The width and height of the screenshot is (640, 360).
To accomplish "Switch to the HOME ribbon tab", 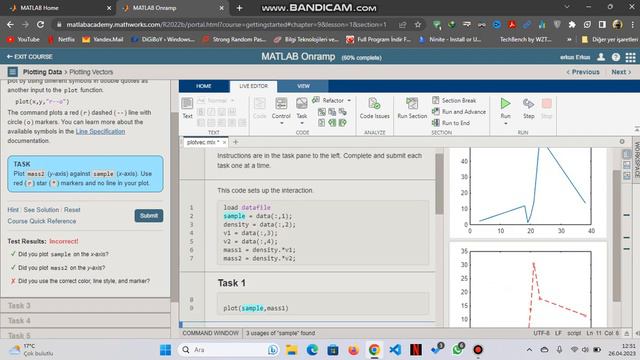I will [204, 86].
